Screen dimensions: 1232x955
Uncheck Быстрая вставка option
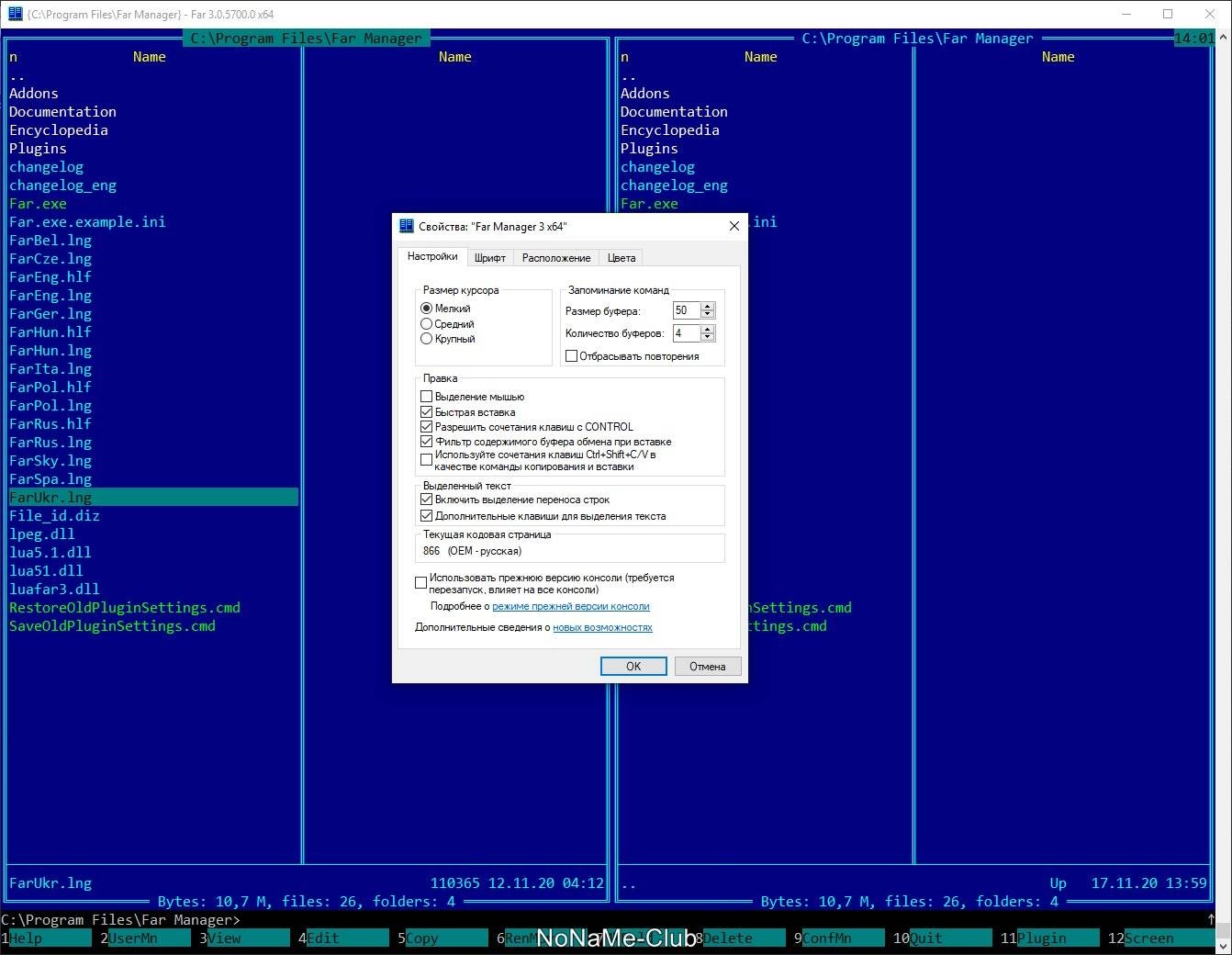[x=426, y=412]
